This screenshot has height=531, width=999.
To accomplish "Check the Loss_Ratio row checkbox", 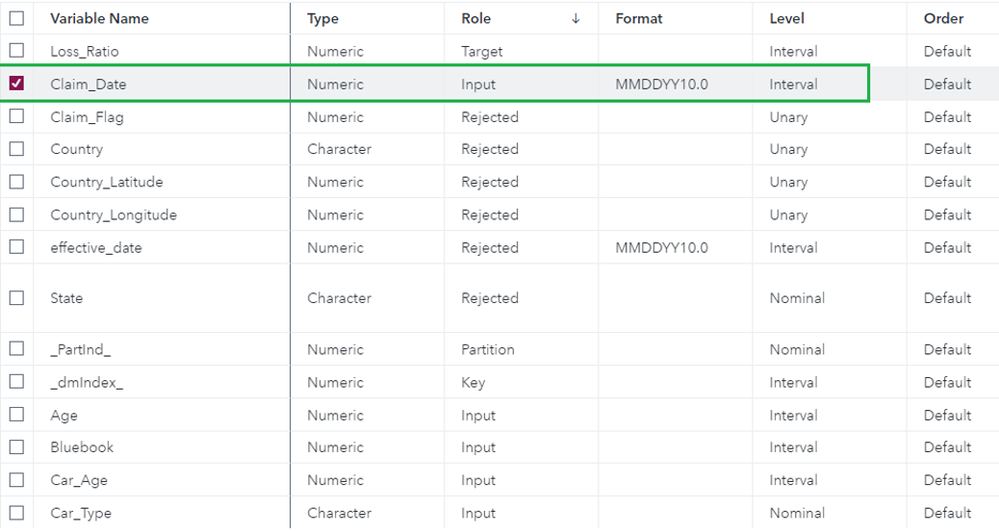I will click(17, 51).
